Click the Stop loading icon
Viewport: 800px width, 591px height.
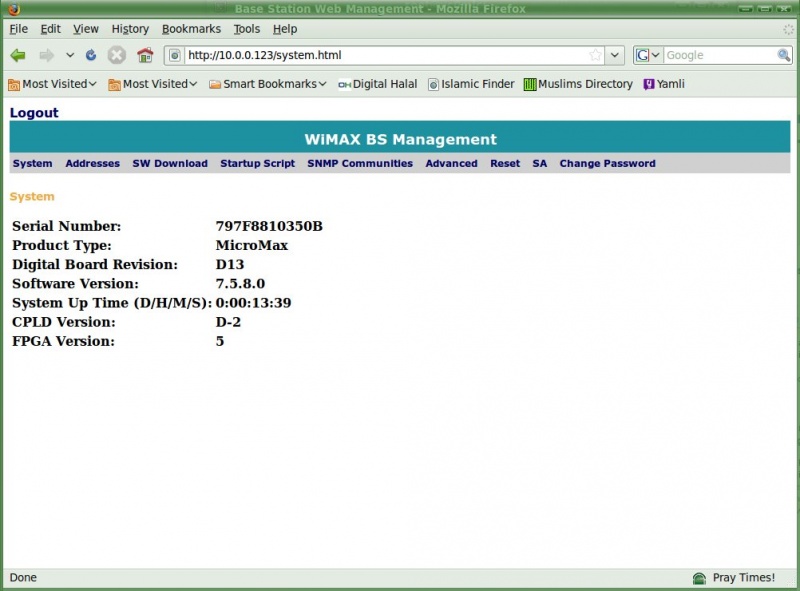(x=117, y=55)
